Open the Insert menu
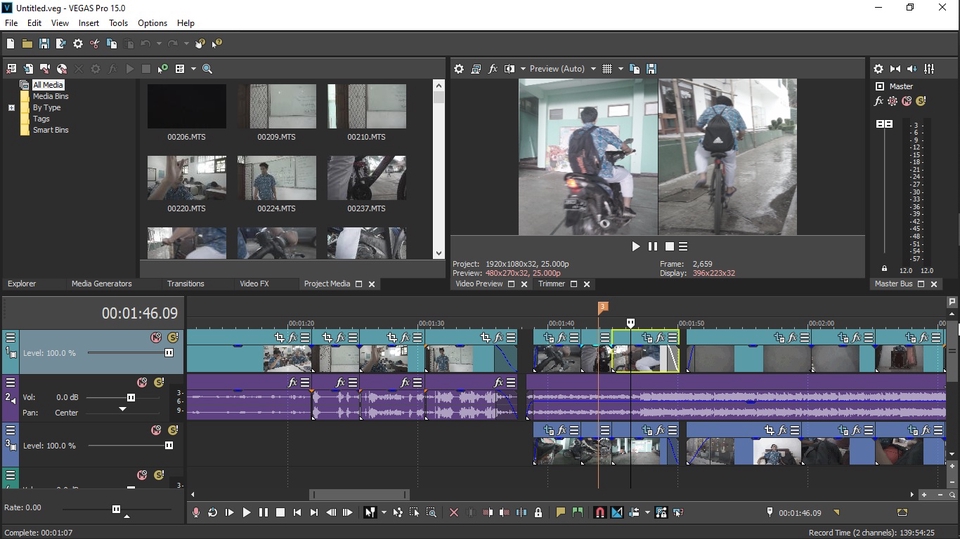 click(88, 23)
